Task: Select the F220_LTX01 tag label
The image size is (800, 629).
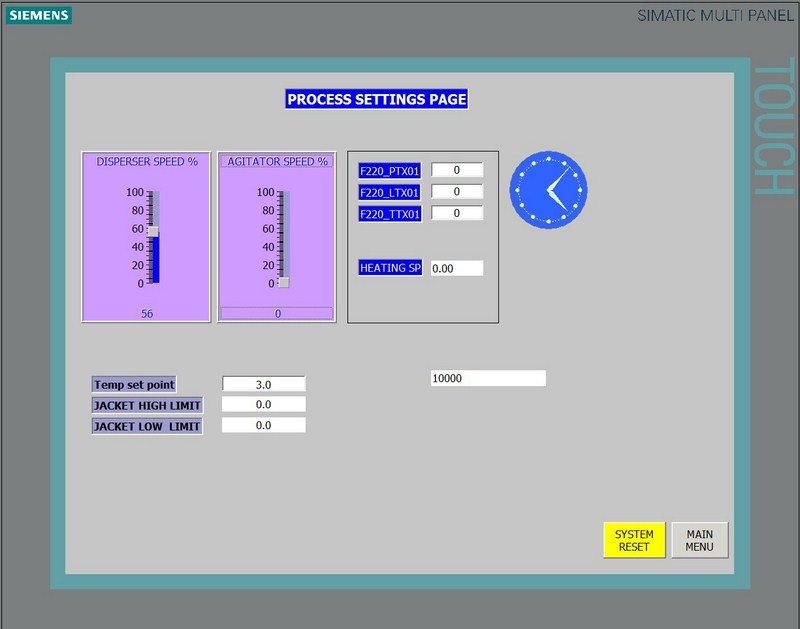Action: pos(388,192)
